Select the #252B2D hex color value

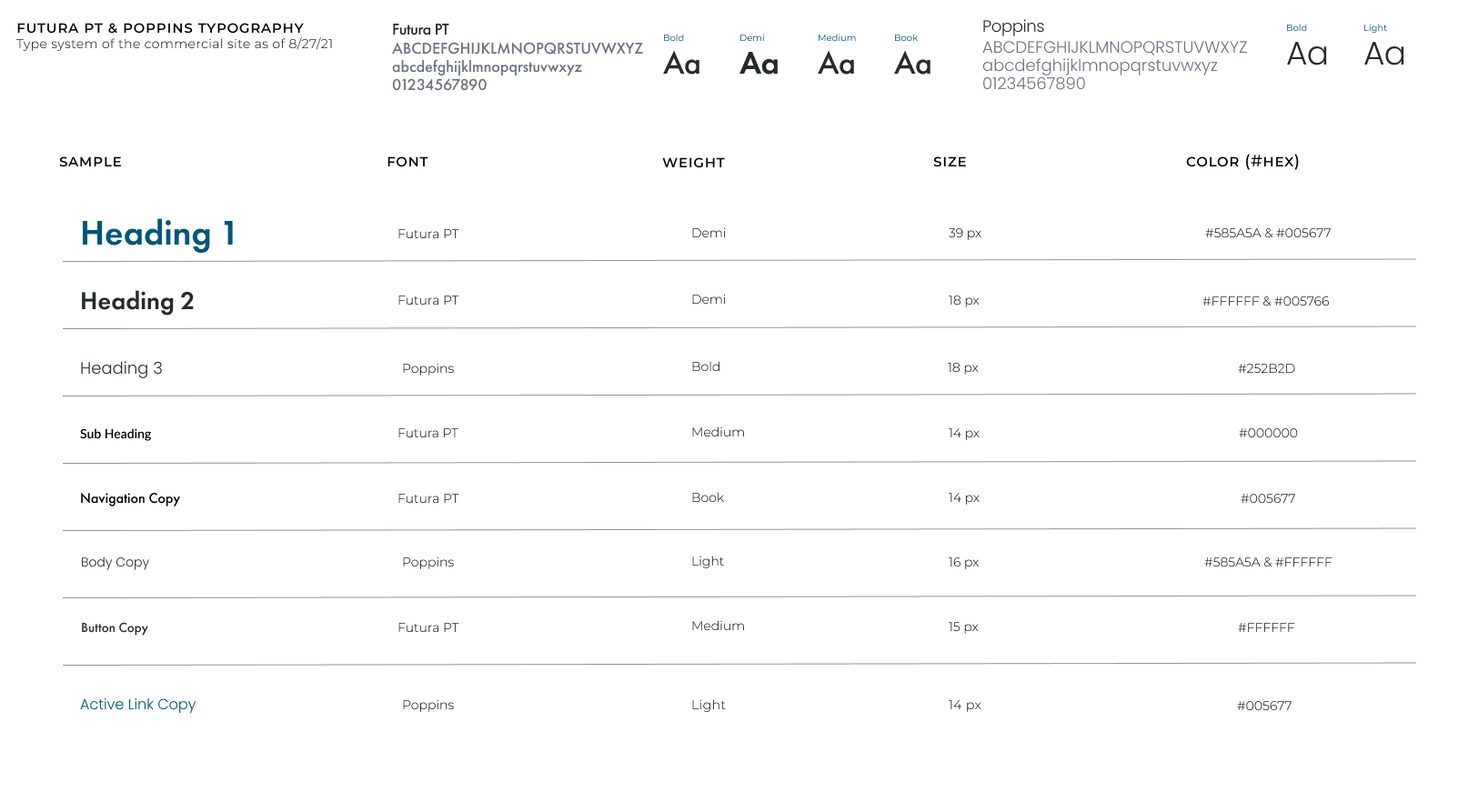[x=1266, y=368]
